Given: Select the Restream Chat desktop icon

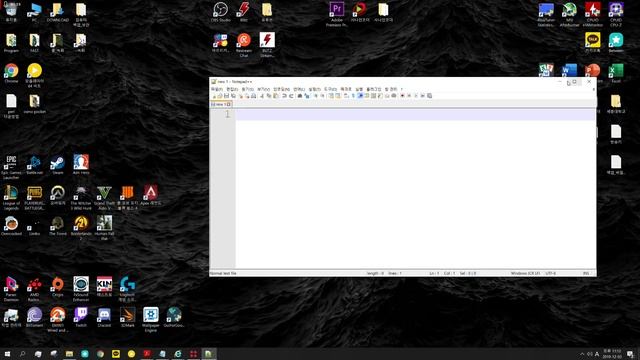Looking at the screenshot, I should pyautogui.click(x=244, y=45).
